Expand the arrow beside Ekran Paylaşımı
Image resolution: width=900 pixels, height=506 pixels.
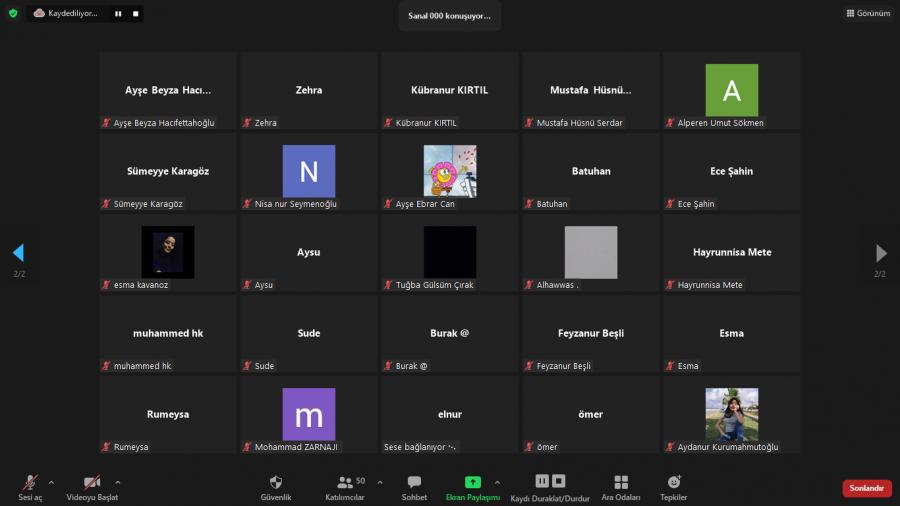point(497,482)
